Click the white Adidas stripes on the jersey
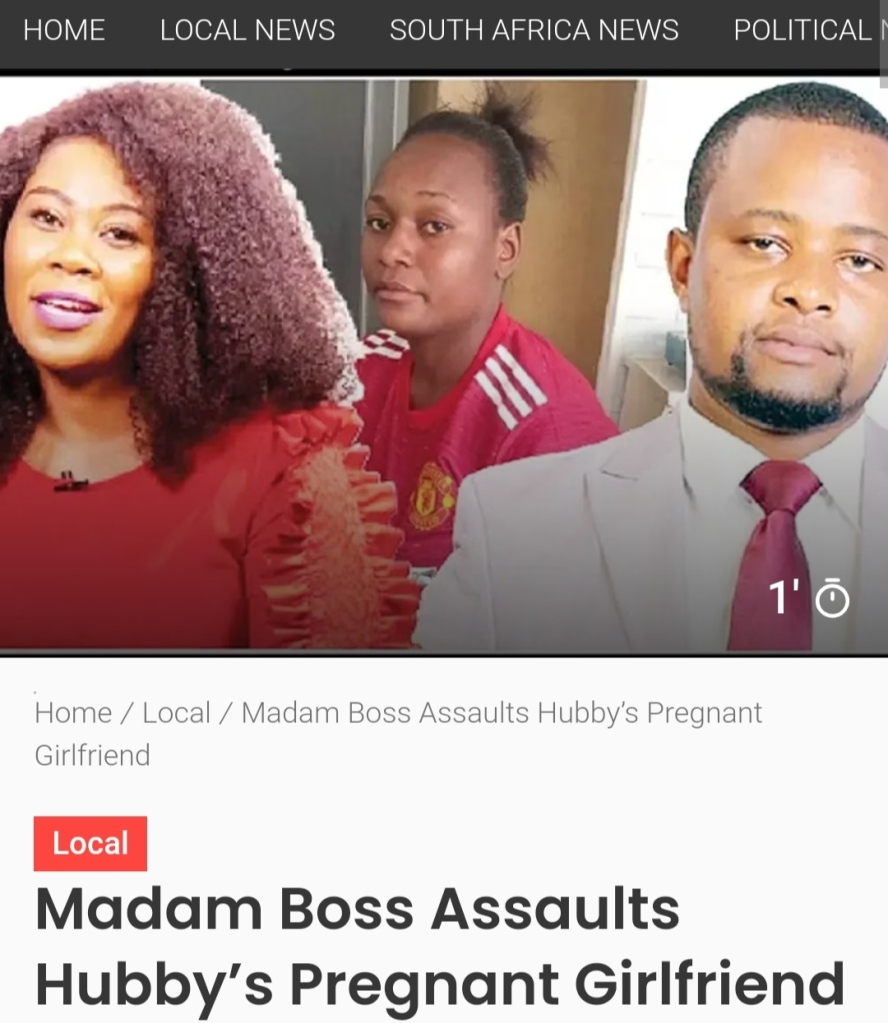Image resolution: width=888 pixels, height=1023 pixels. point(511,385)
